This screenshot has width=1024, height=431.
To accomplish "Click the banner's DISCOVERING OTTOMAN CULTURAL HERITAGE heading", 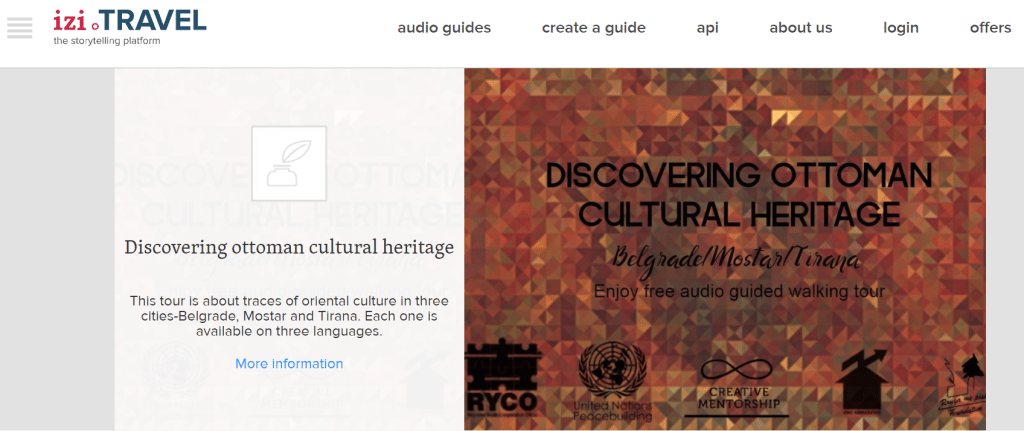I will [739, 195].
